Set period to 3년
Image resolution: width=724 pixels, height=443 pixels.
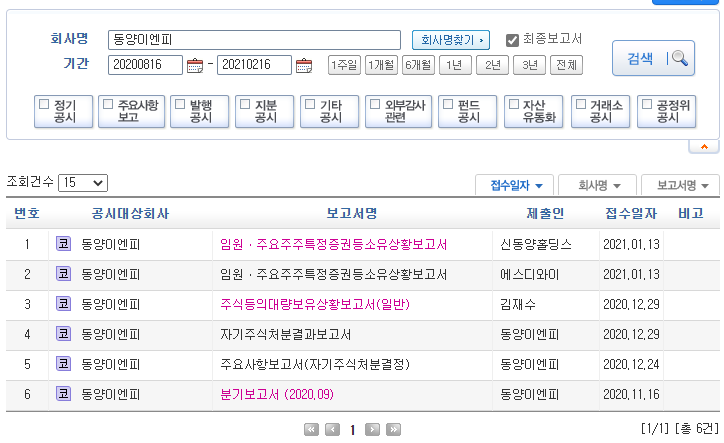tap(530, 65)
